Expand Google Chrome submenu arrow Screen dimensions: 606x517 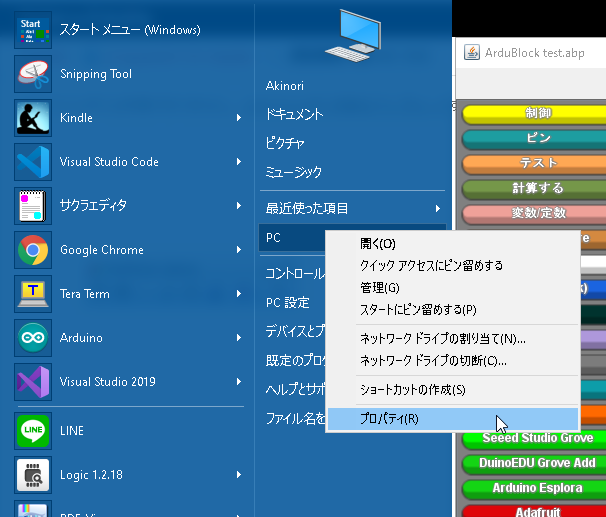tap(239, 250)
